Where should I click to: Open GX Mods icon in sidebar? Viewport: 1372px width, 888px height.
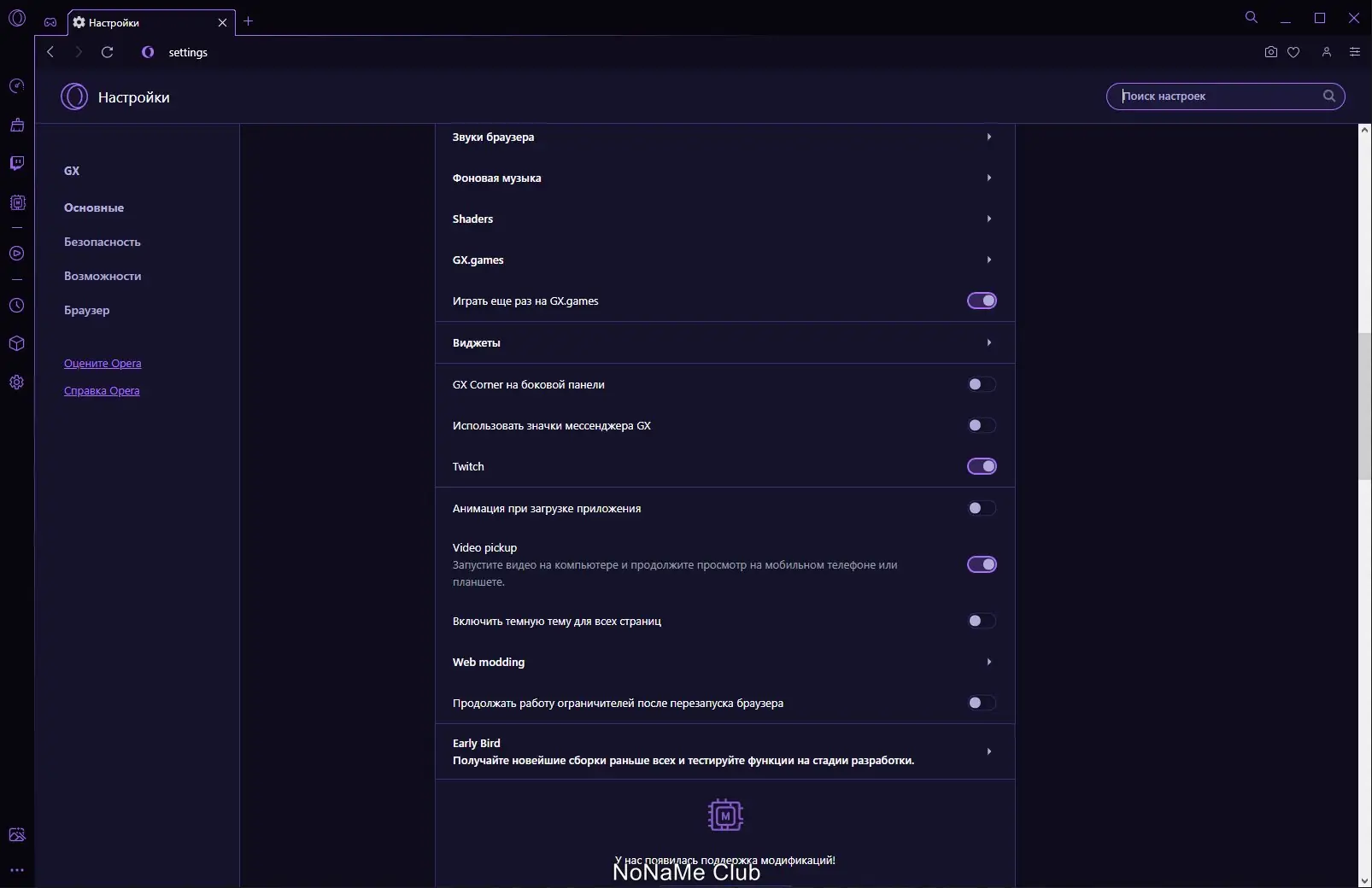click(17, 203)
